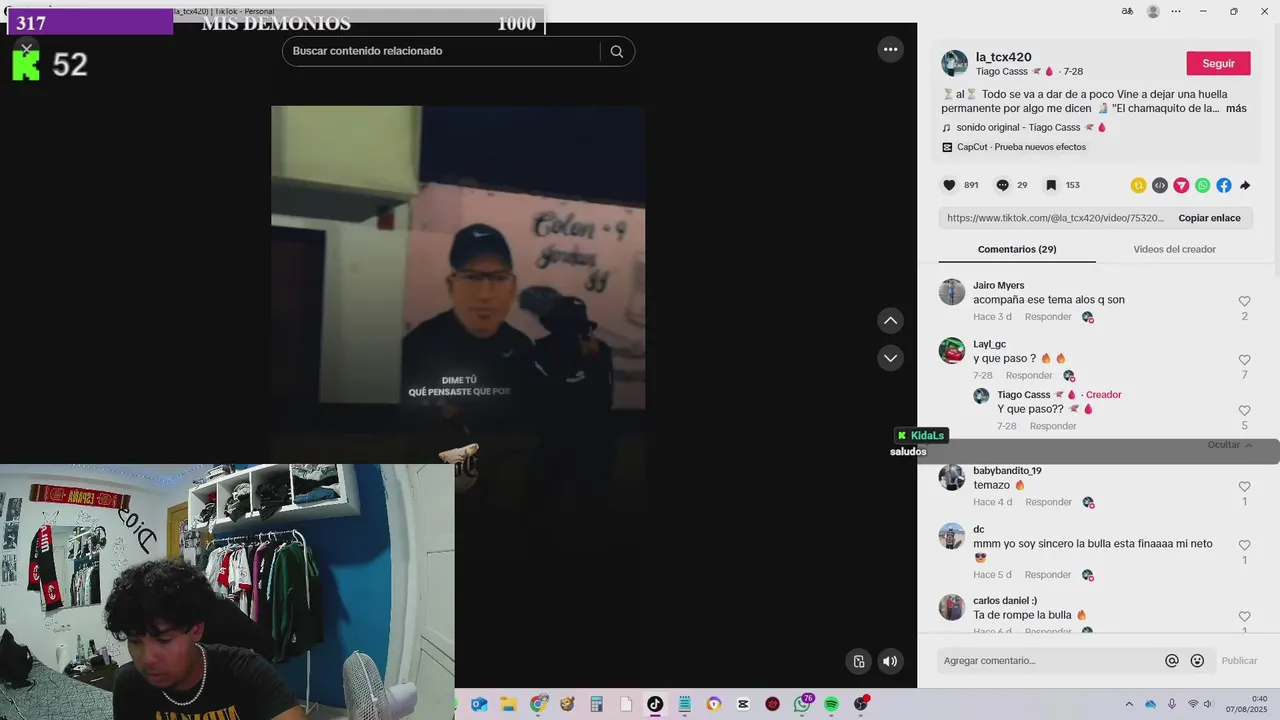Reply to Tiago Casss creator comment
Screen dimensions: 1280x720
click(x=1053, y=426)
